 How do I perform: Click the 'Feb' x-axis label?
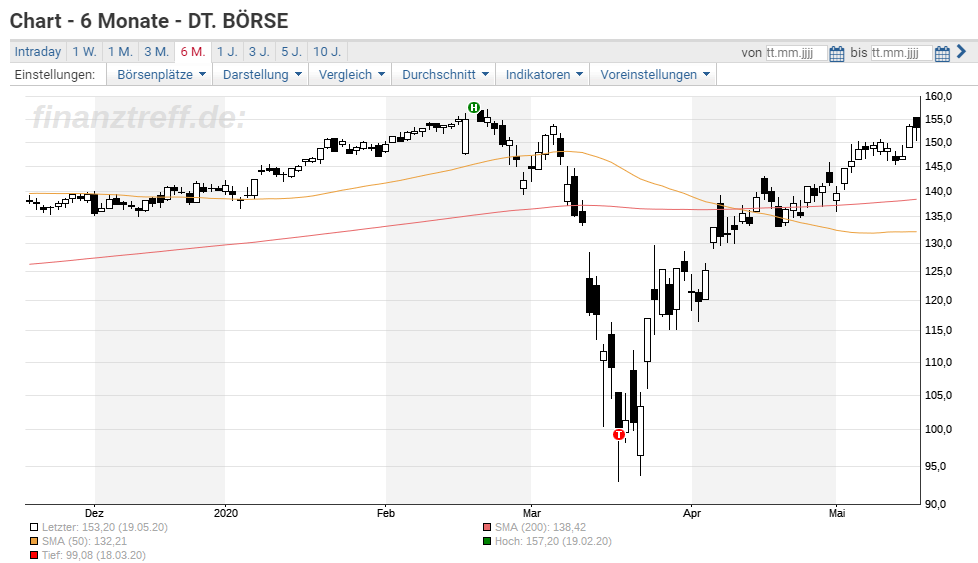click(x=386, y=513)
